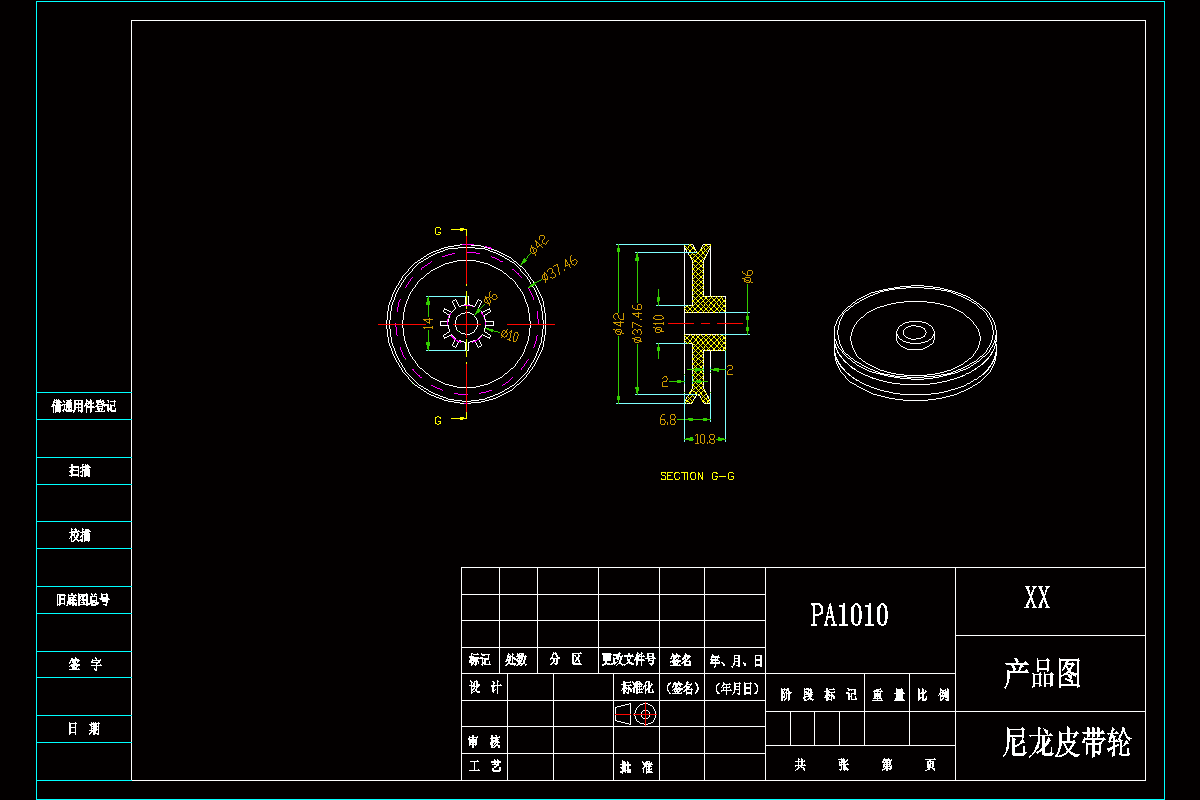Select the '重 量' cell
This screenshot has width=1200, height=800.
(x=887, y=693)
